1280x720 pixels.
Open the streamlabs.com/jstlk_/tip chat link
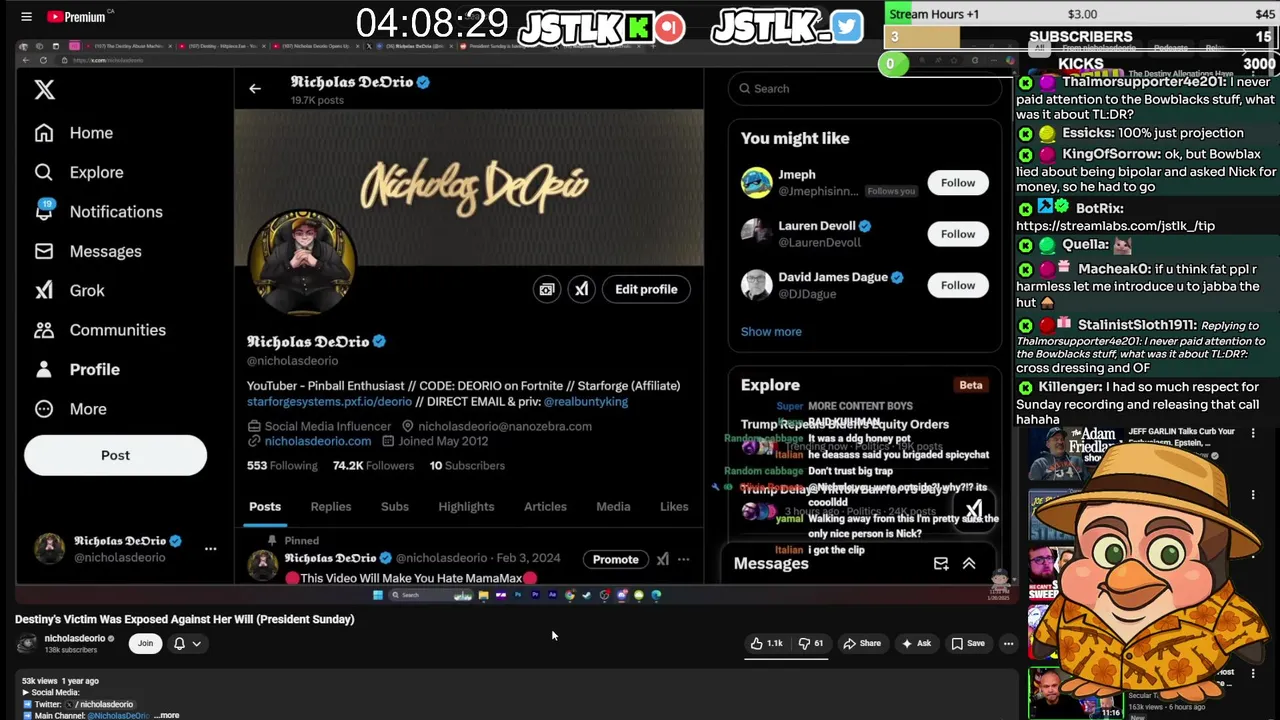coord(1115,226)
